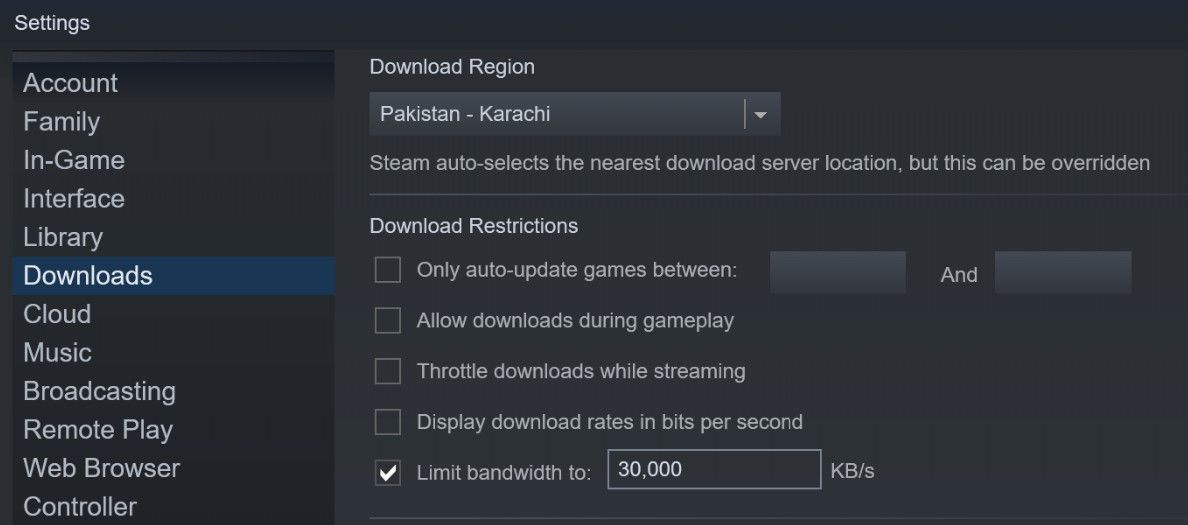Image resolution: width=1188 pixels, height=525 pixels.
Task: Go to Remote Play settings
Action: pos(97,430)
